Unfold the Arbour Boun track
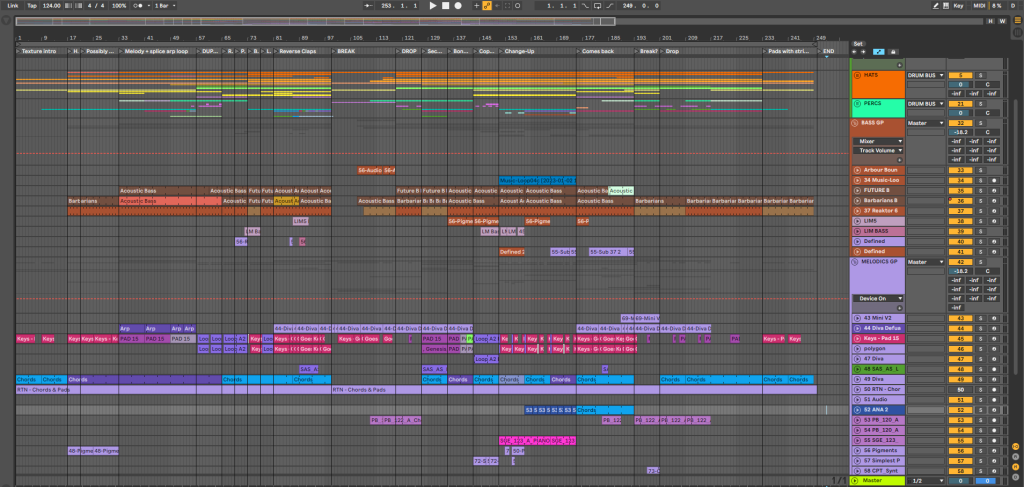Viewport: 1024px width, 487px height. 857,170
